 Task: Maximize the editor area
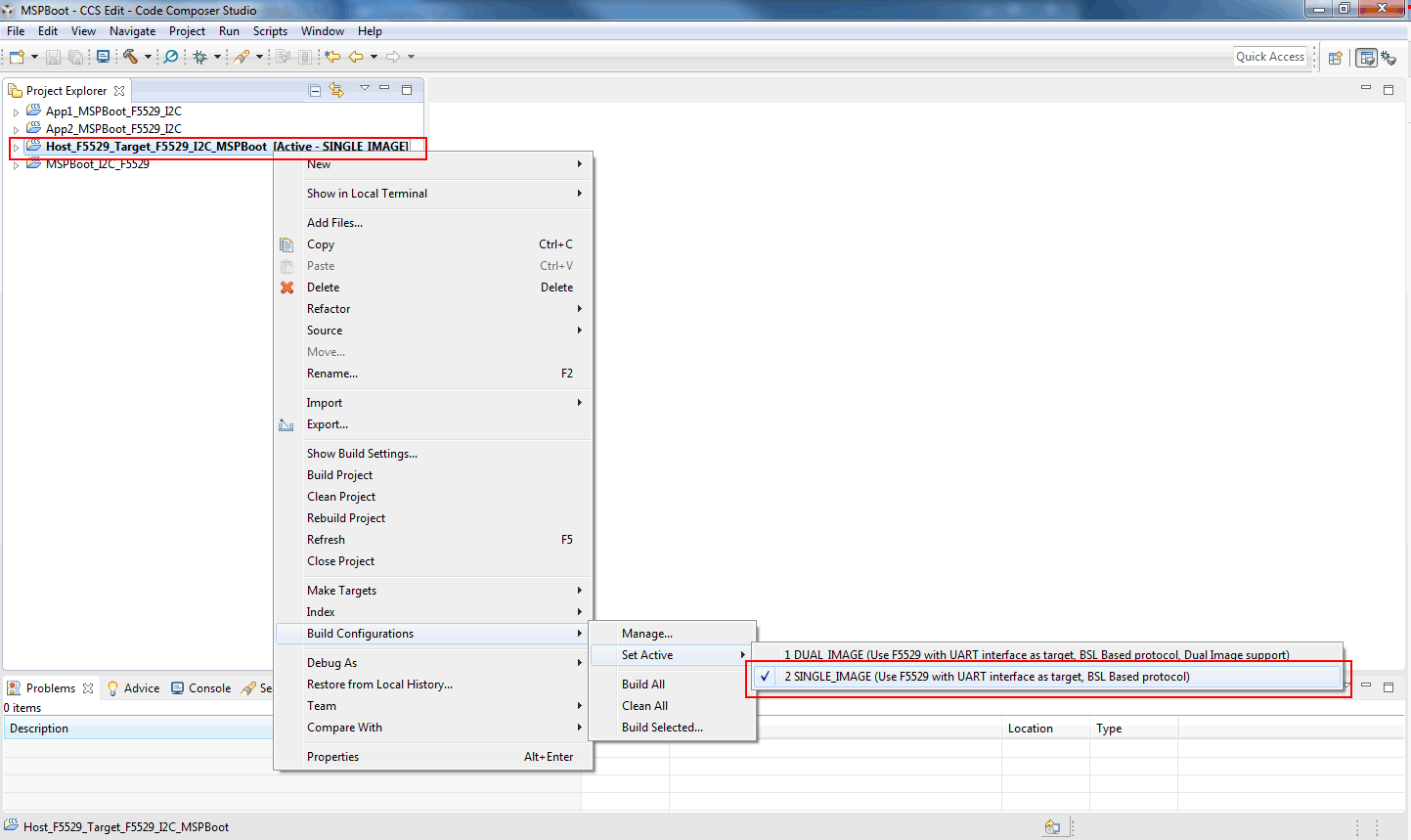(x=1389, y=89)
